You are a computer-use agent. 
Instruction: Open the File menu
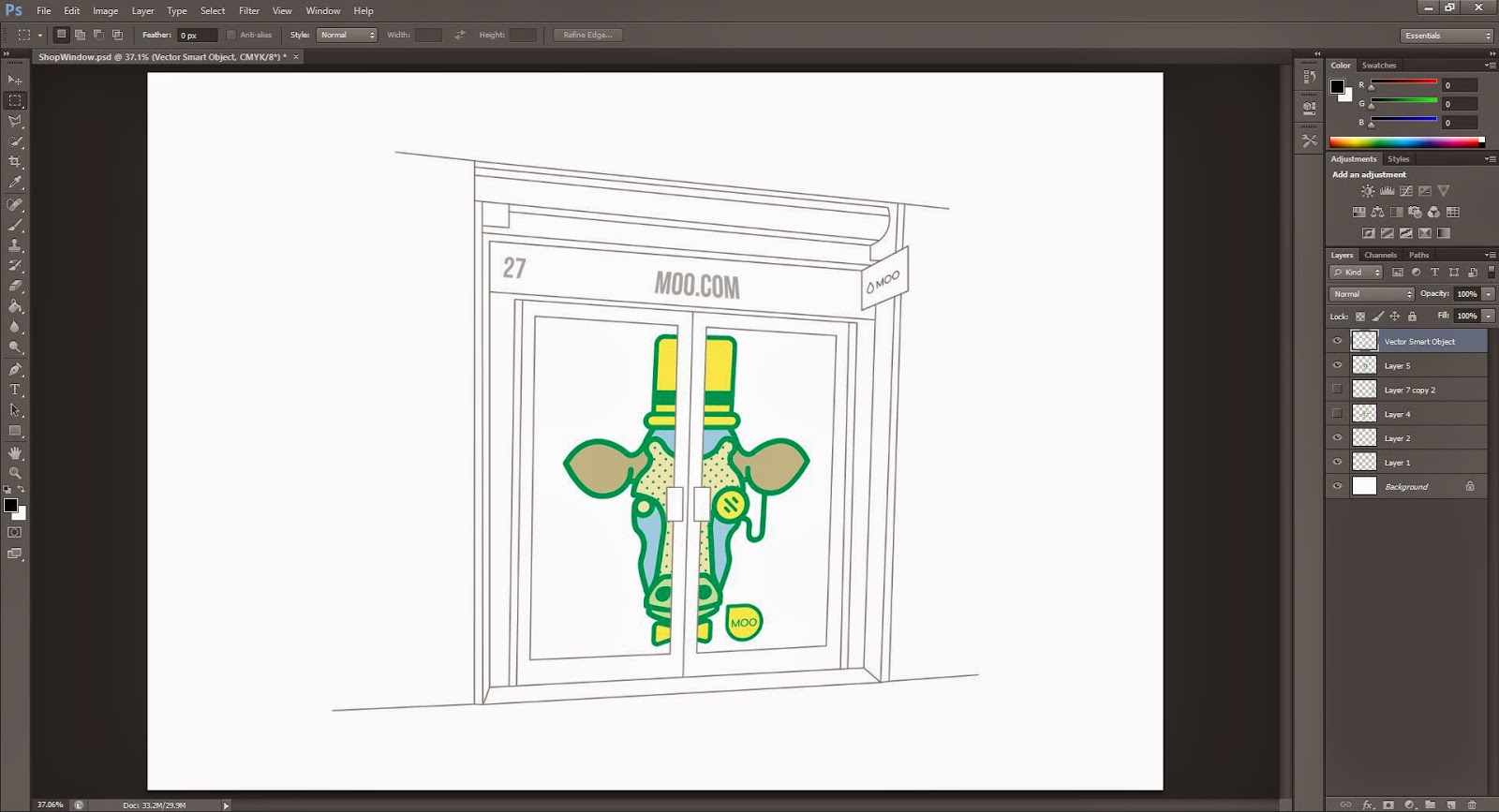pos(44,10)
